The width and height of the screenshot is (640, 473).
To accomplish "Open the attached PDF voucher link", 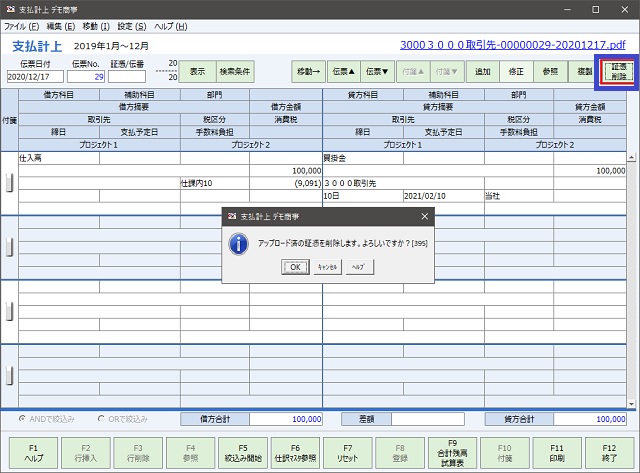I will [513, 45].
